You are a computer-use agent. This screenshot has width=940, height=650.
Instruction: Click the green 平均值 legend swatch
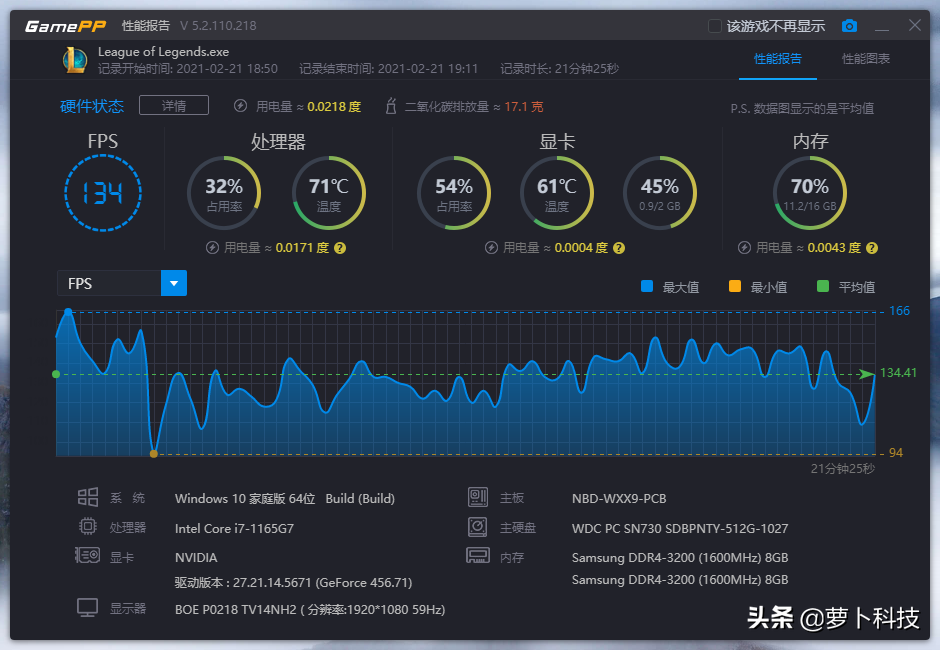823,286
